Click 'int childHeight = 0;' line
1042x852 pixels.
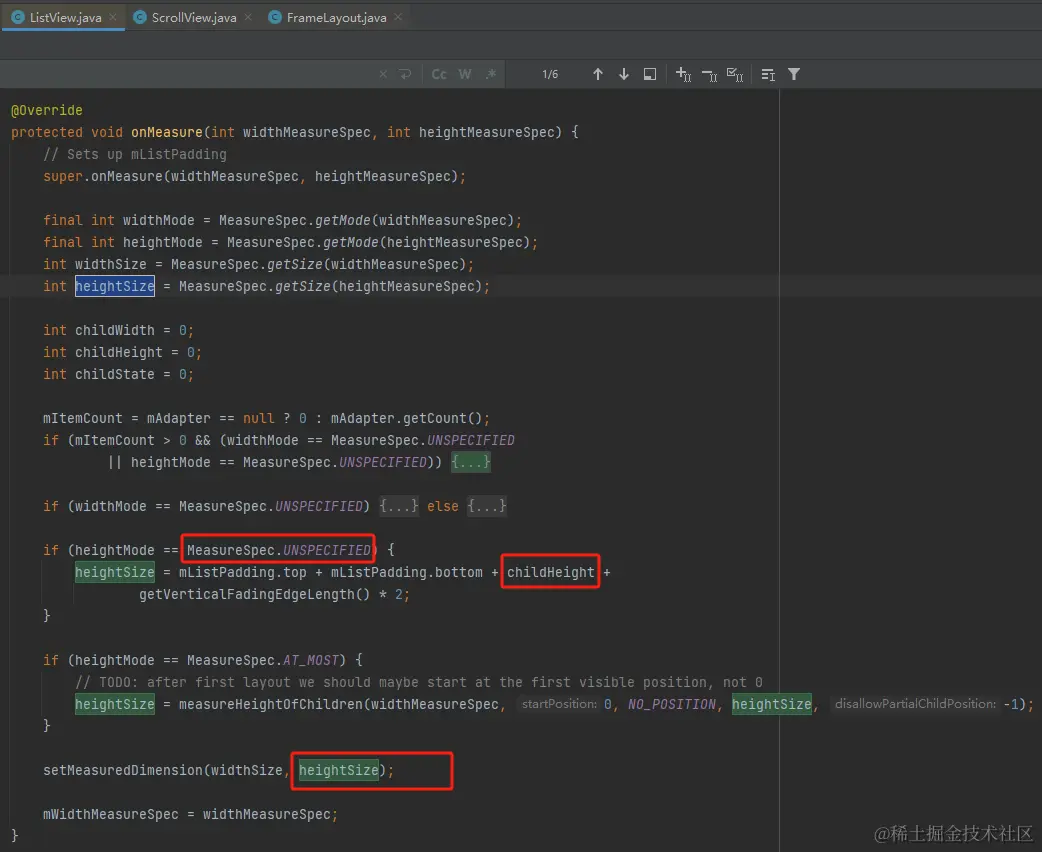tap(122, 352)
